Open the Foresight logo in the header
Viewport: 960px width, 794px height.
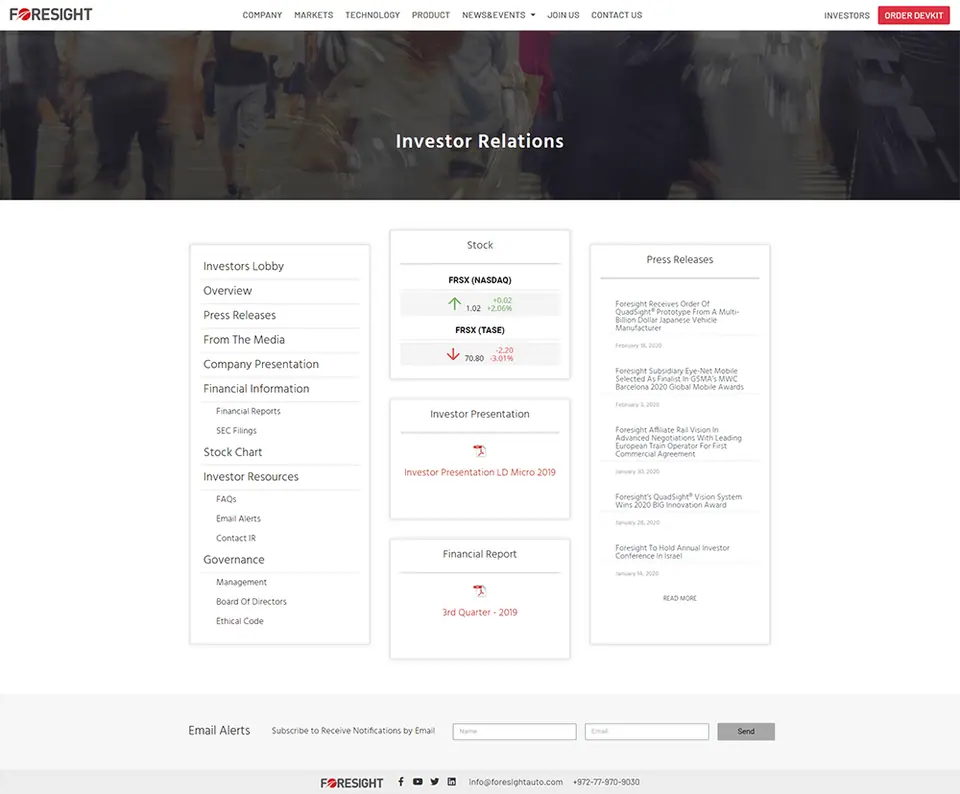(51, 15)
